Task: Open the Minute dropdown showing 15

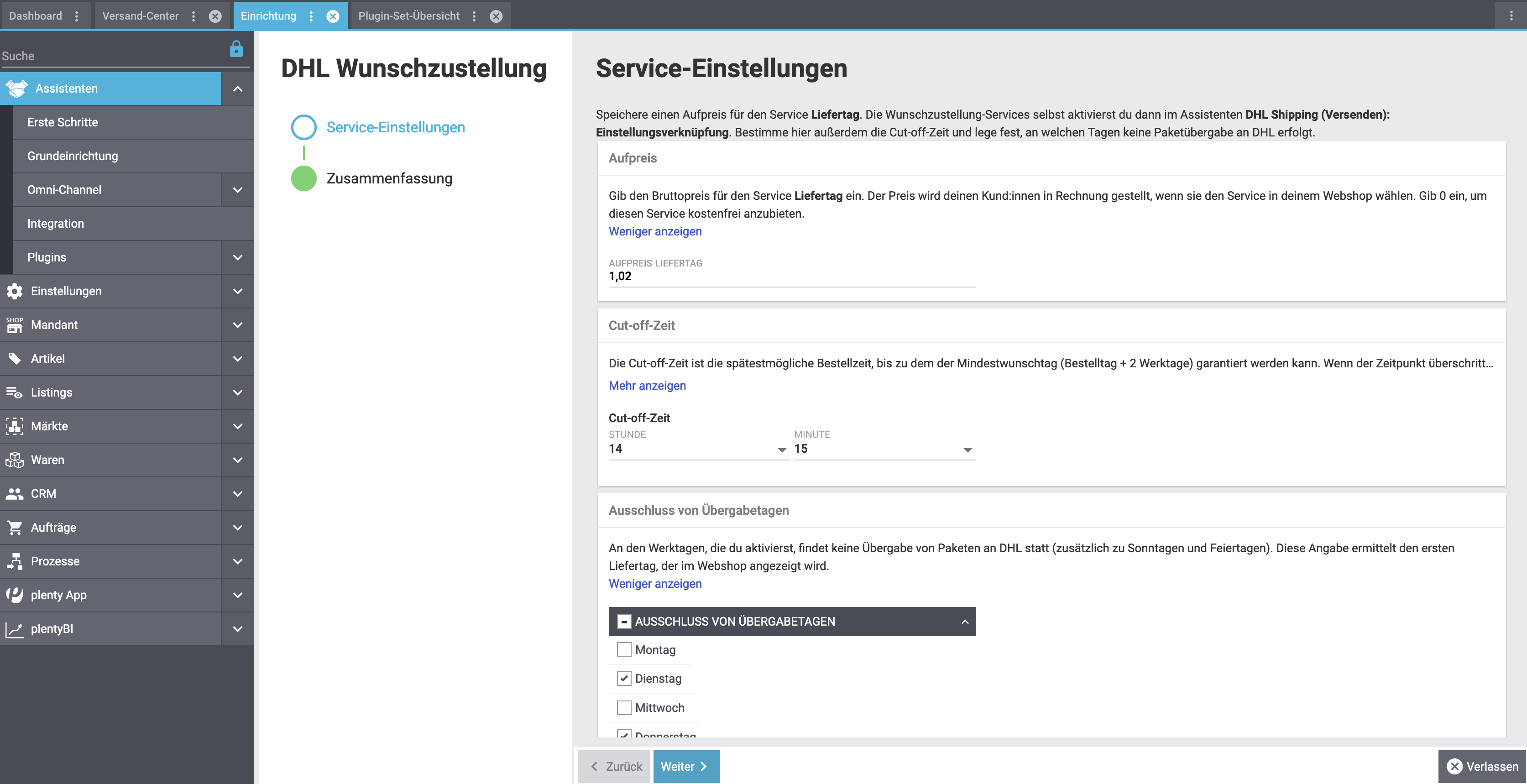Action: [884, 449]
